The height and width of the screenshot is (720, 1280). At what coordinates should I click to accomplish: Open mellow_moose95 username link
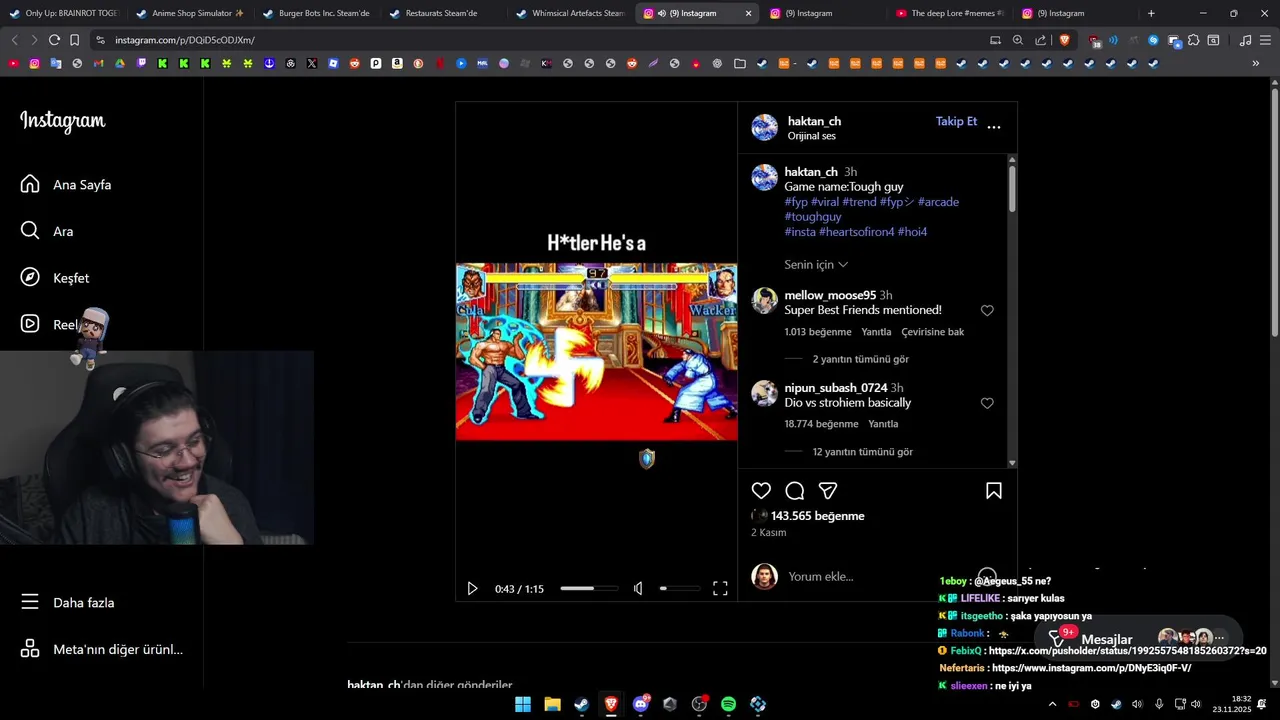click(830, 296)
